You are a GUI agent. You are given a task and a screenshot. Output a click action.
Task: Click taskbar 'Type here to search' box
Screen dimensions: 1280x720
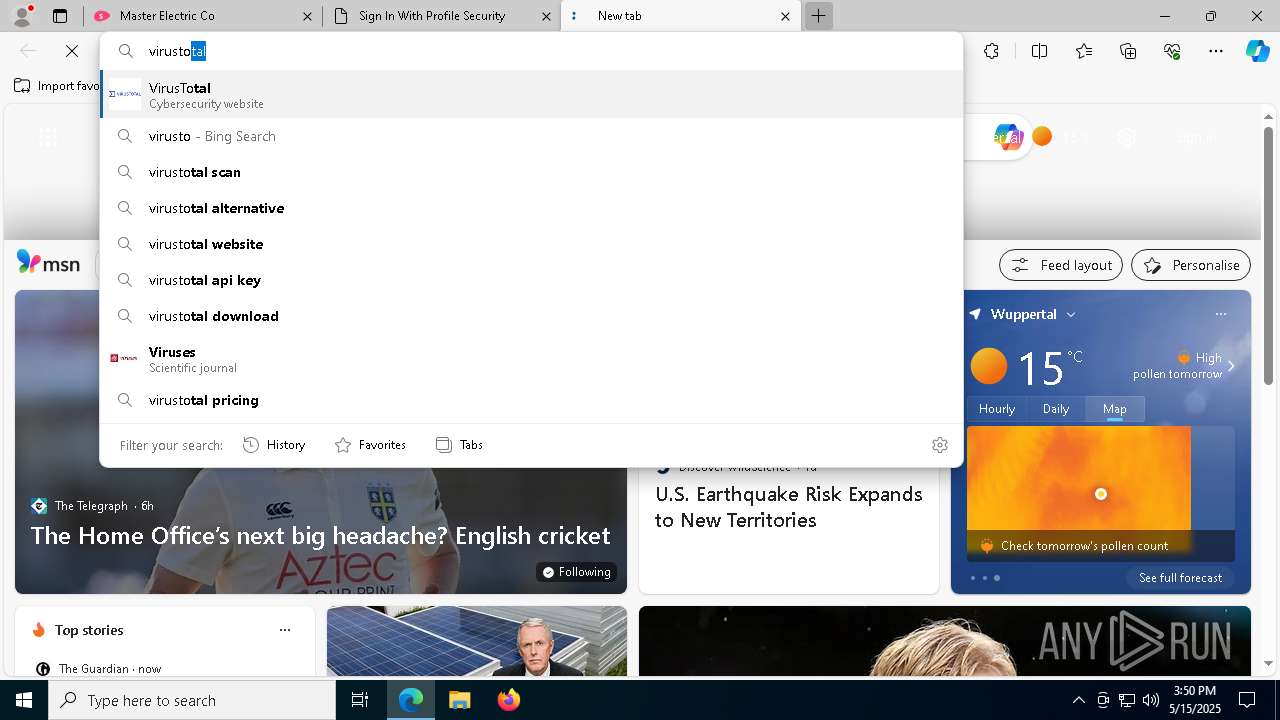[192, 700]
